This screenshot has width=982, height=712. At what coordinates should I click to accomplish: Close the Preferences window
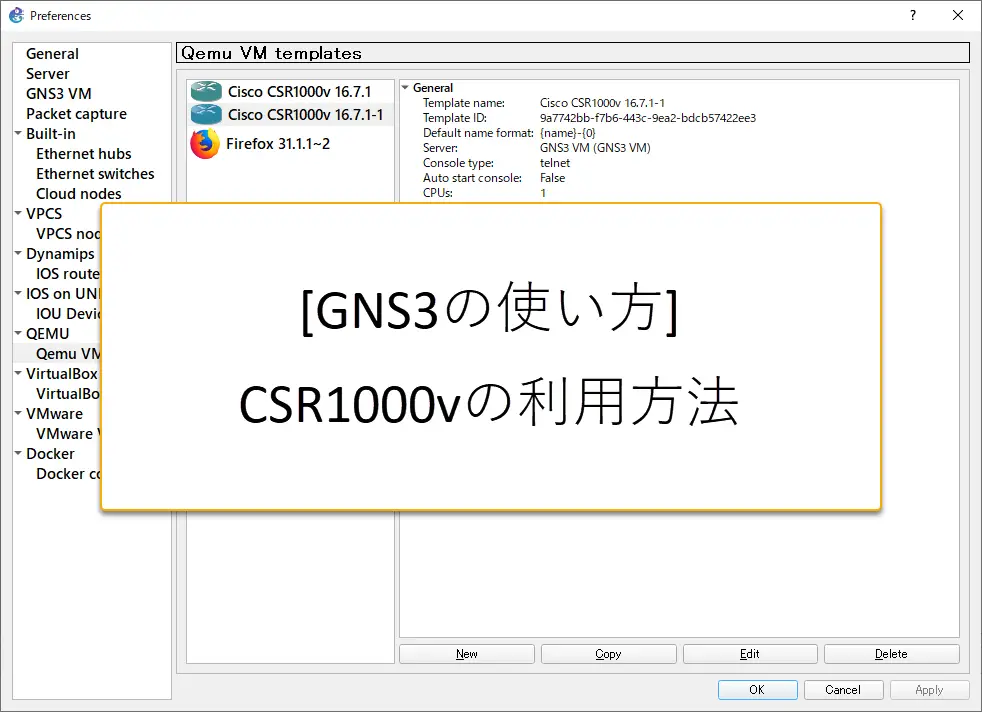(958, 15)
